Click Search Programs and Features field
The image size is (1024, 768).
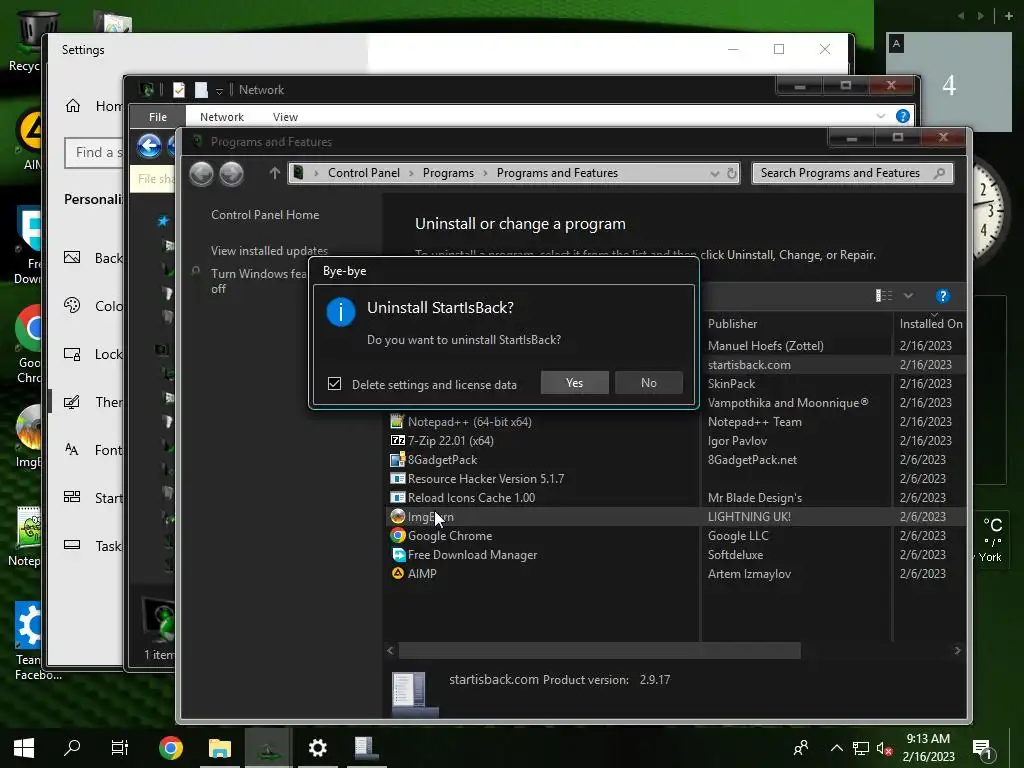point(852,173)
